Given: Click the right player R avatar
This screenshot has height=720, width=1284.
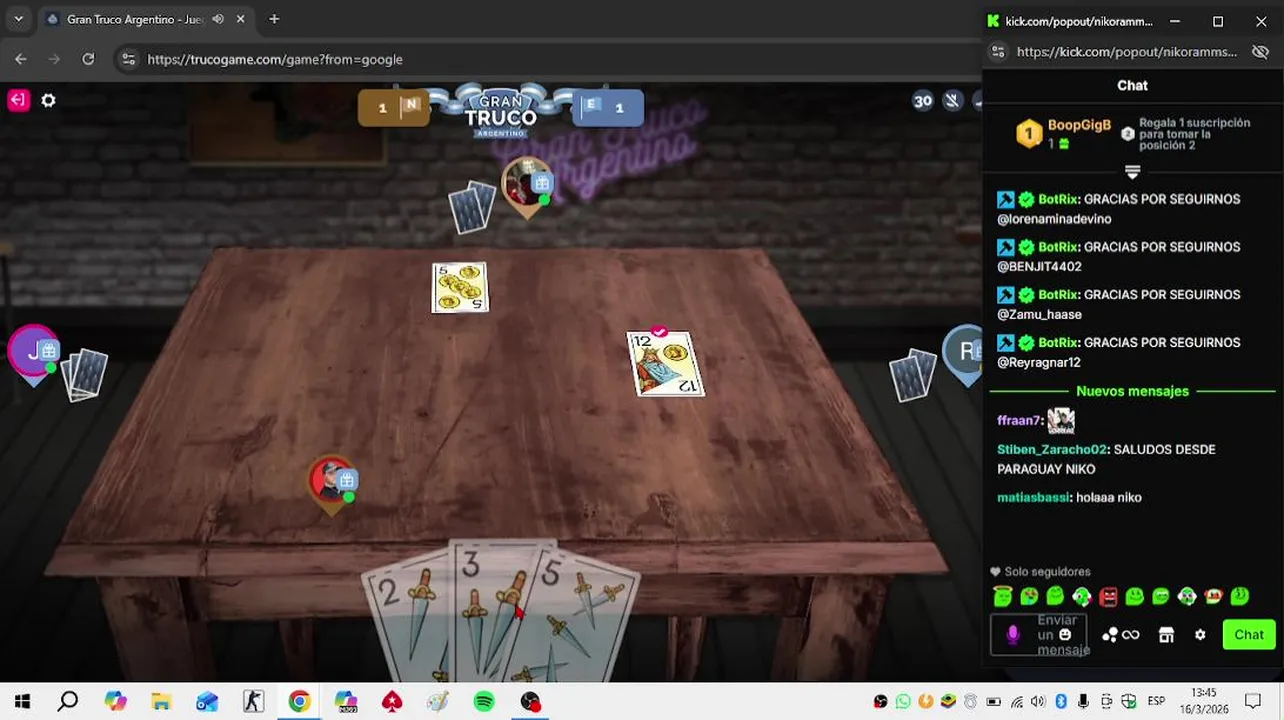Looking at the screenshot, I should tap(965, 351).
